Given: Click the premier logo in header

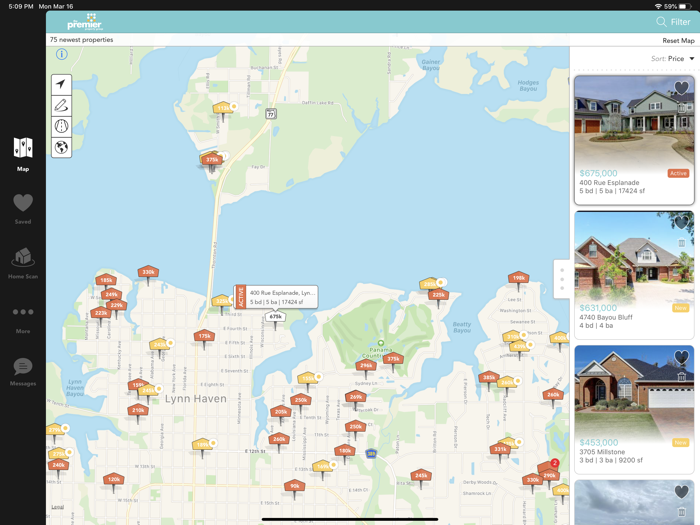Looking at the screenshot, I should [85, 22].
